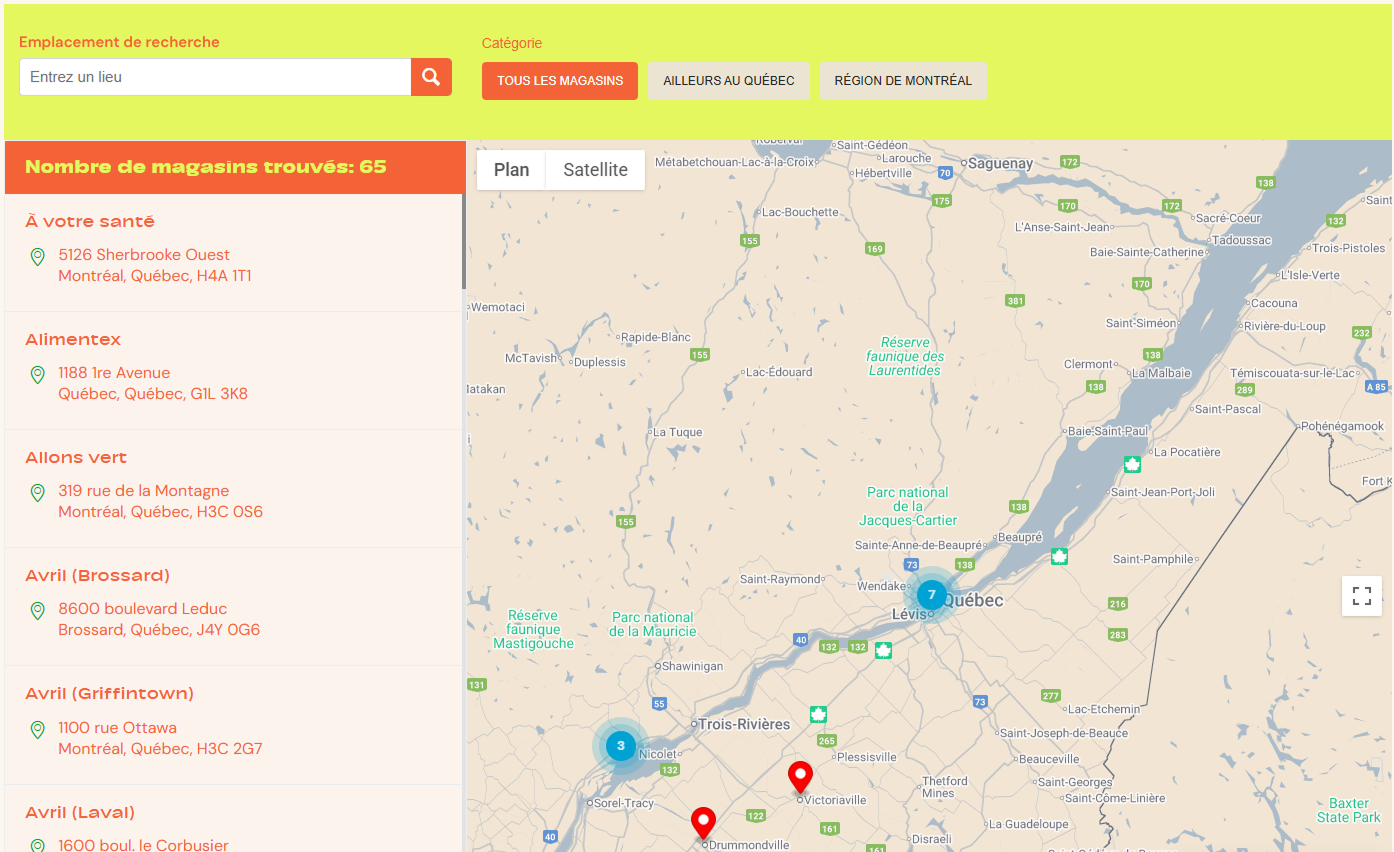Click Parc national de la Mauricie label
The image size is (1394, 852).
[653, 624]
